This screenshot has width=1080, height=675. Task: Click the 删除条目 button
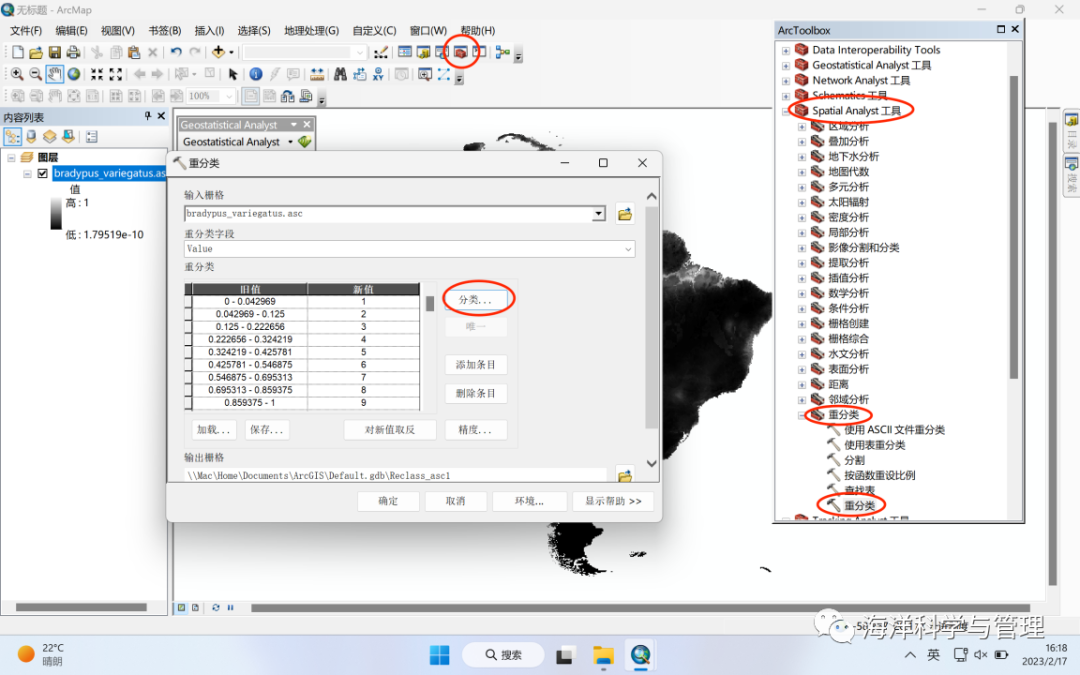[x=476, y=393]
